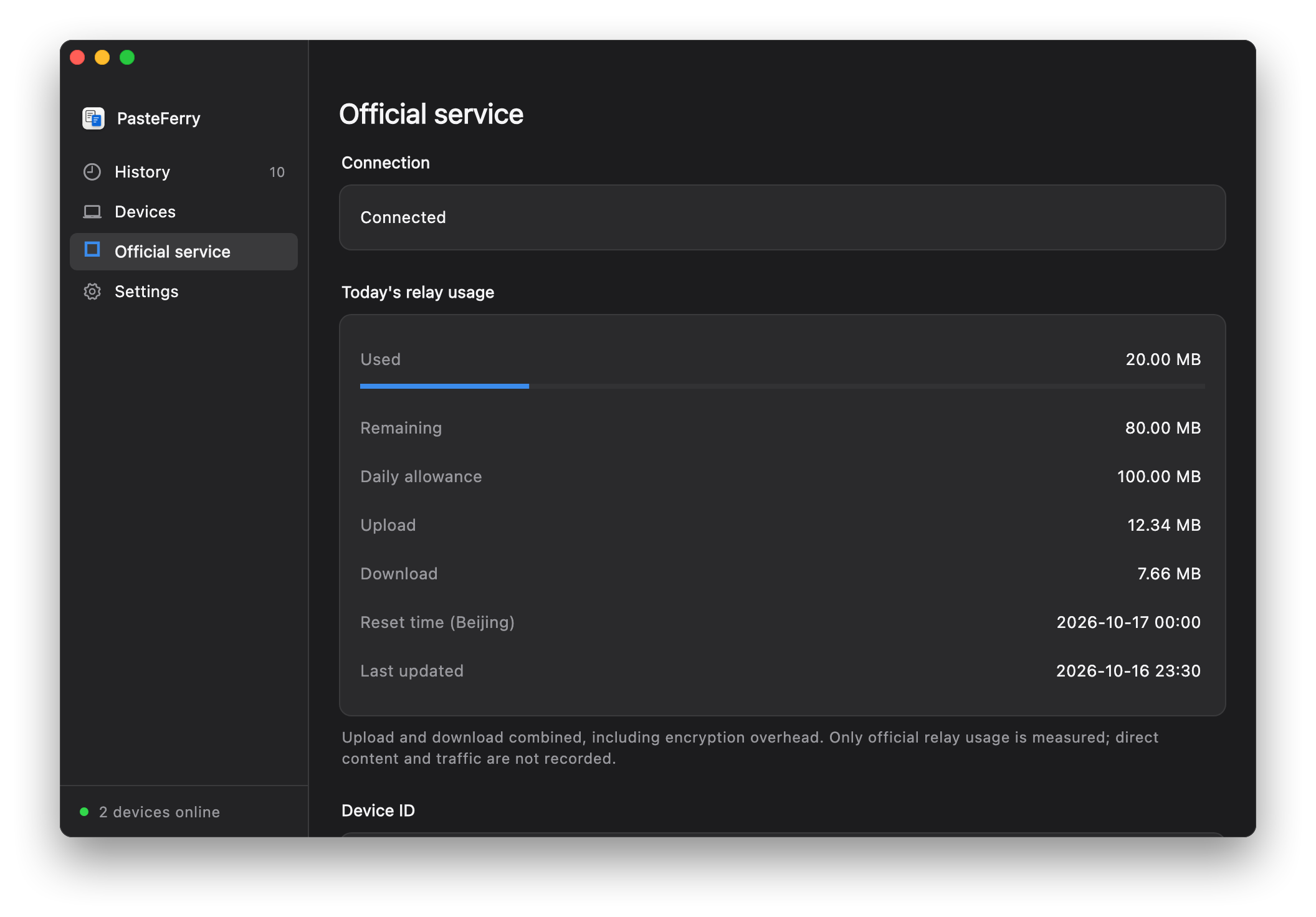Click the green online status dot
1316x917 pixels.
pyautogui.click(x=84, y=812)
